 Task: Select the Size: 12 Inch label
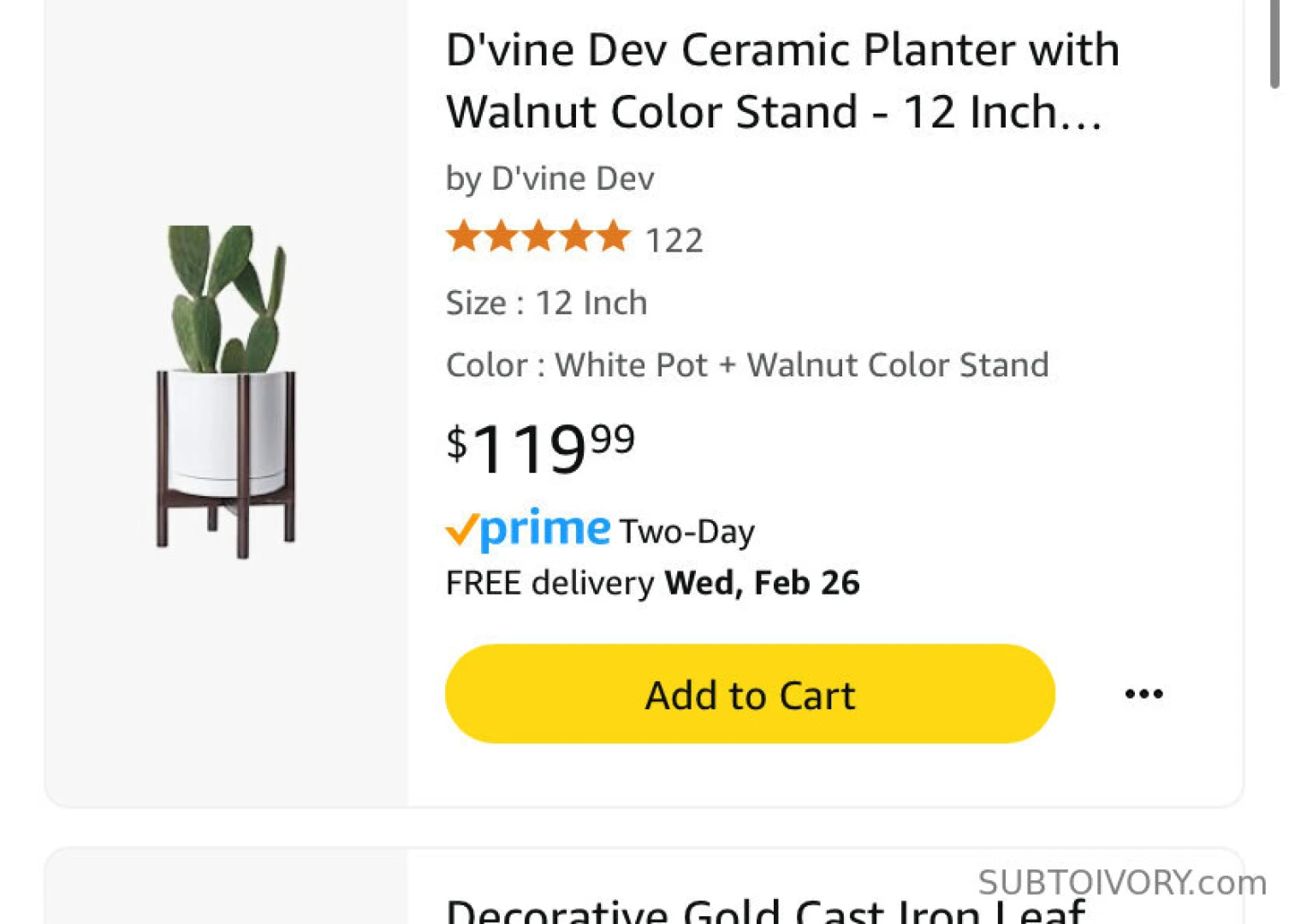coord(546,303)
